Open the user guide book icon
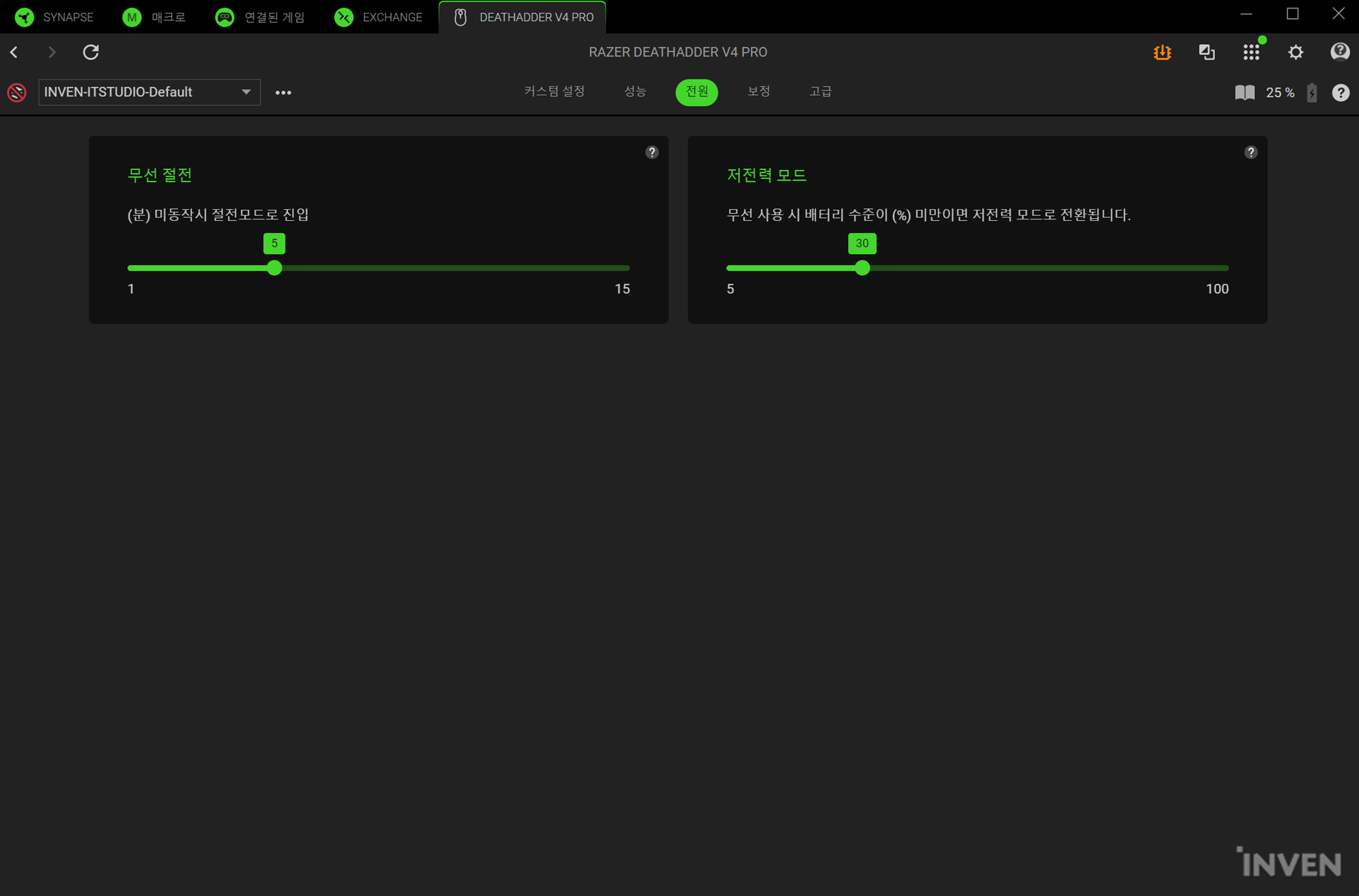 [x=1245, y=92]
